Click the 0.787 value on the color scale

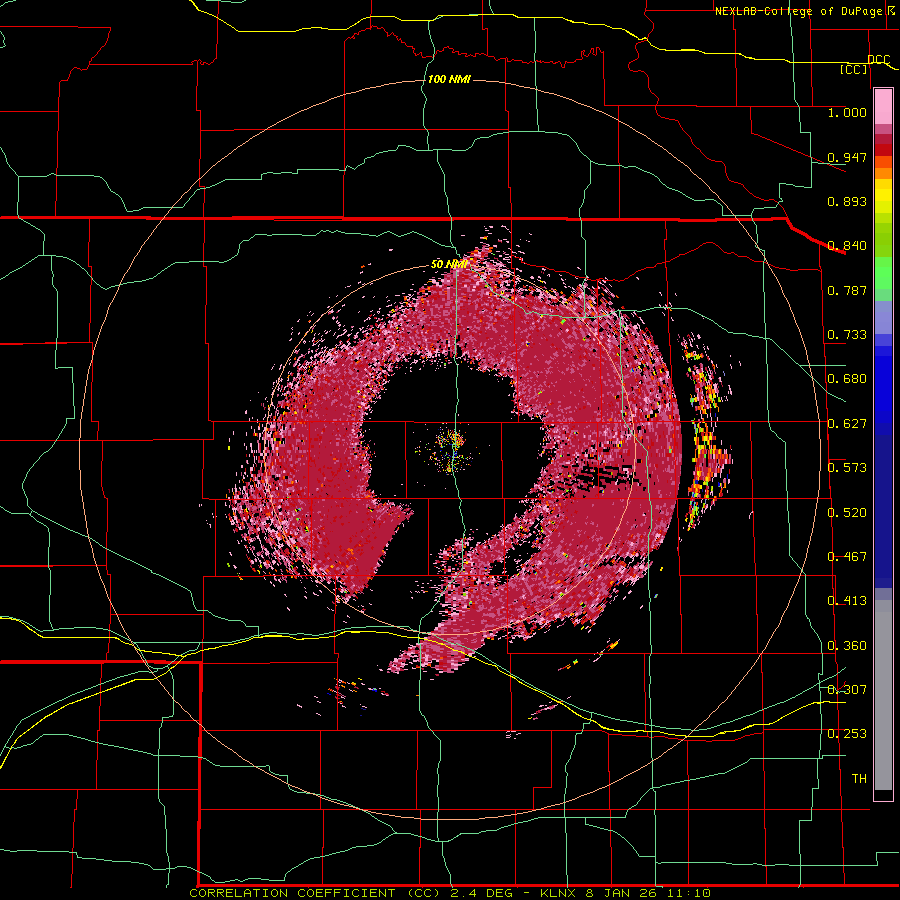(x=847, y=290)
